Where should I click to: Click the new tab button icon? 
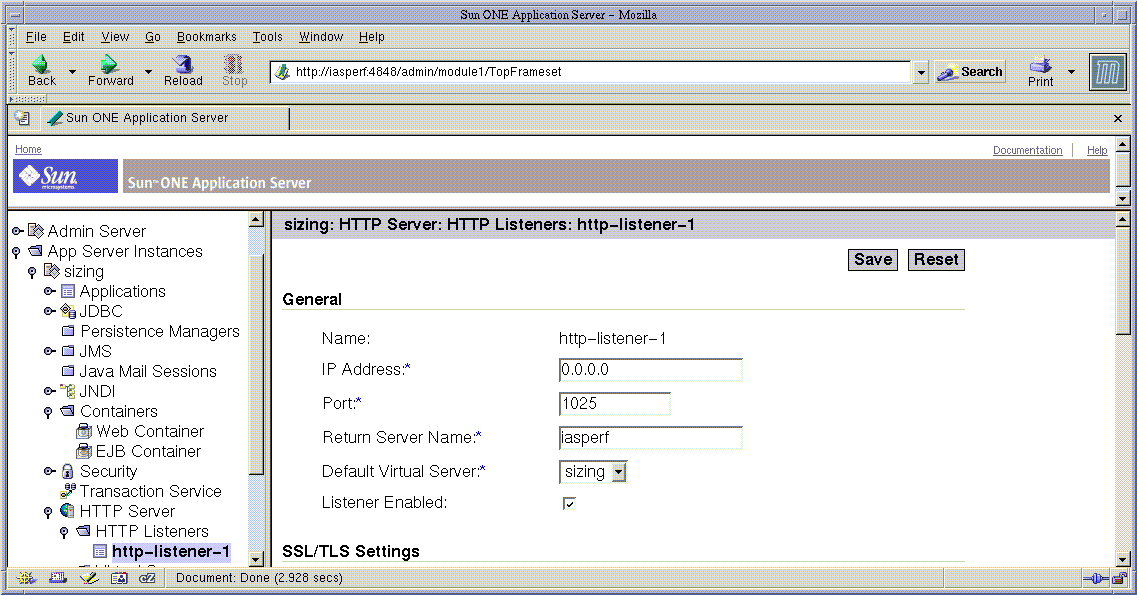click(x=22, y=117)
